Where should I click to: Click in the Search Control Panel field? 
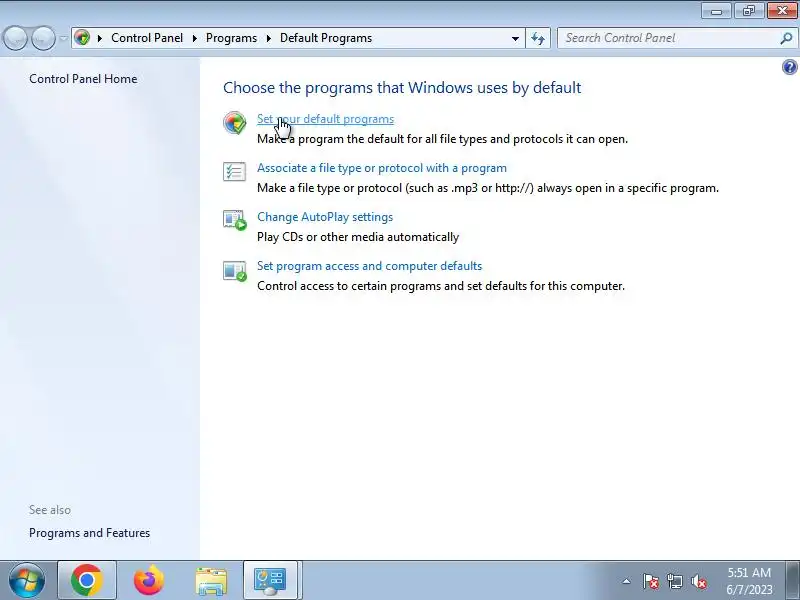(668, 38)
